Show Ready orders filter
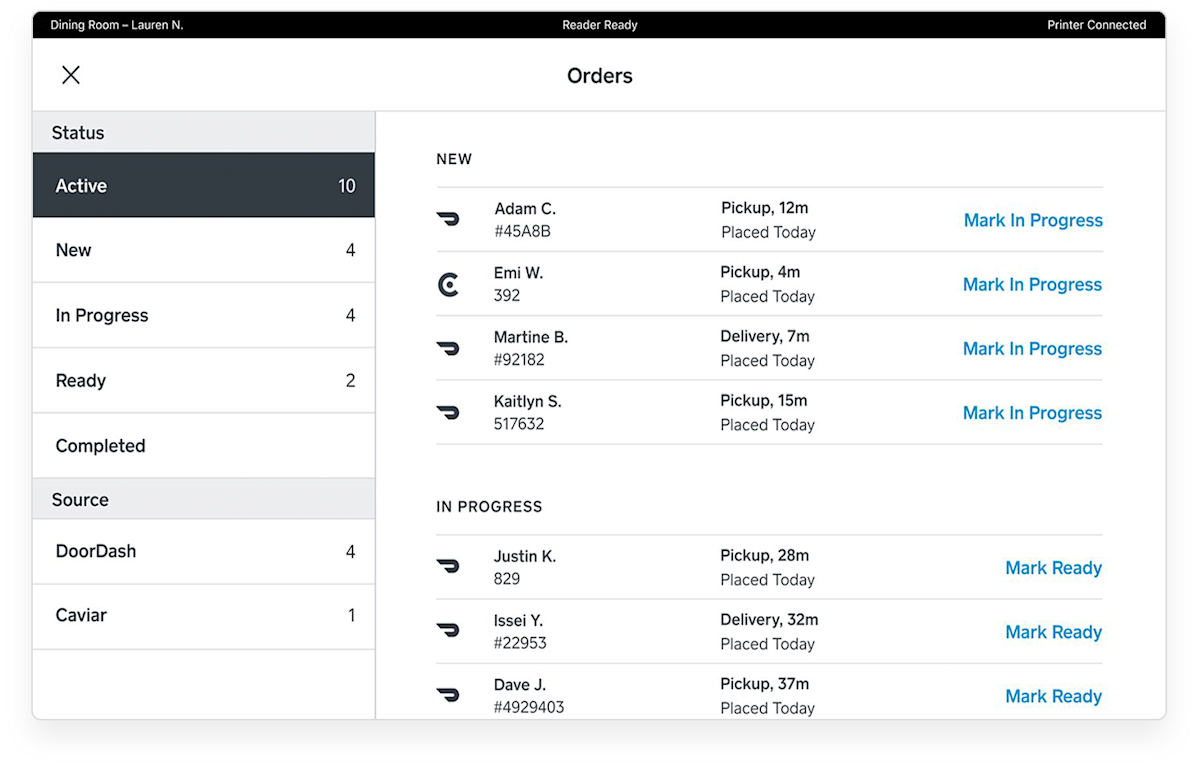This screenshot has width=1200, height=764. [x=204, y=380]
